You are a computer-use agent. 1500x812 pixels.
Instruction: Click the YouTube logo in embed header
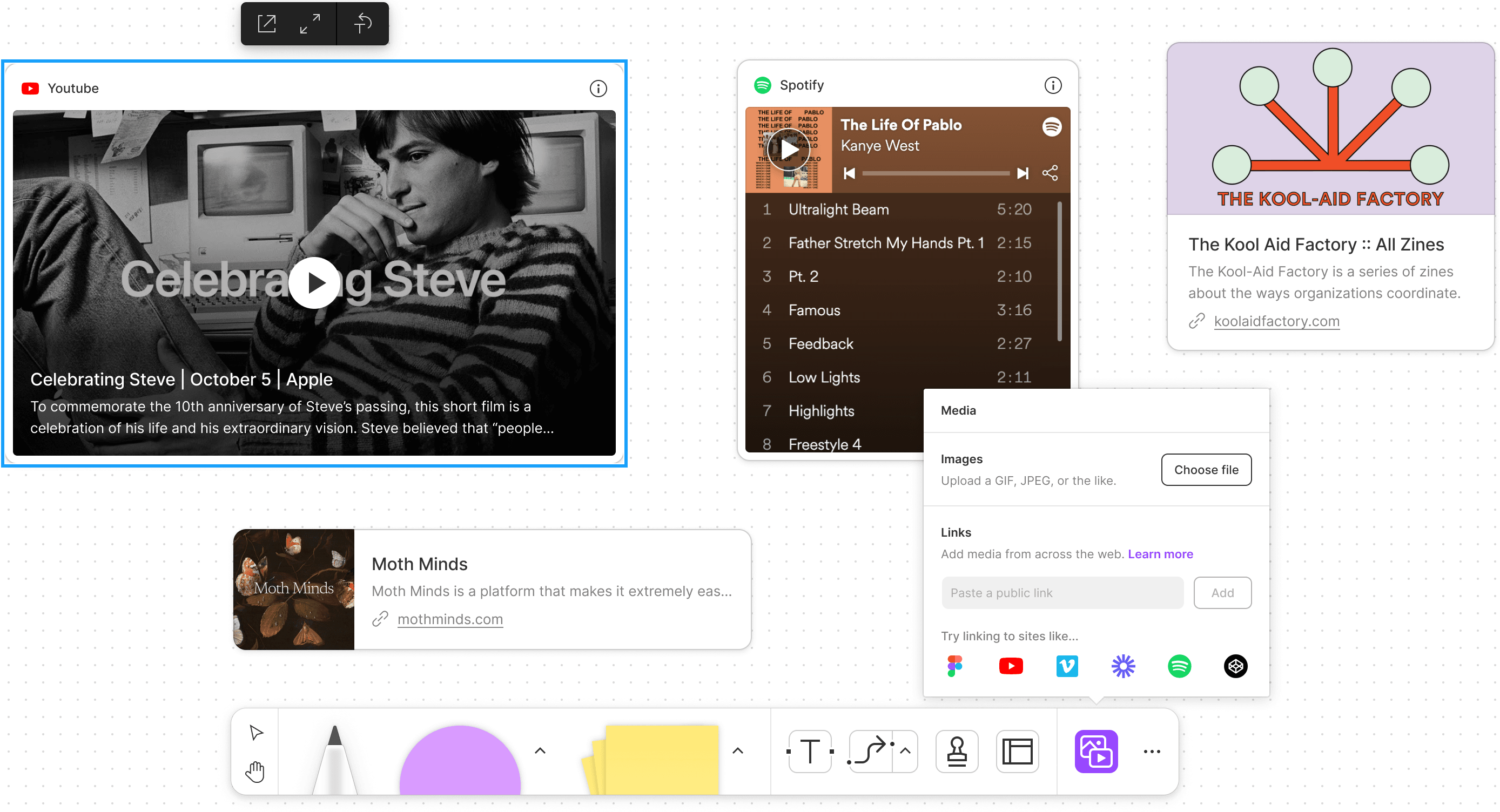(x=30, y=89)
